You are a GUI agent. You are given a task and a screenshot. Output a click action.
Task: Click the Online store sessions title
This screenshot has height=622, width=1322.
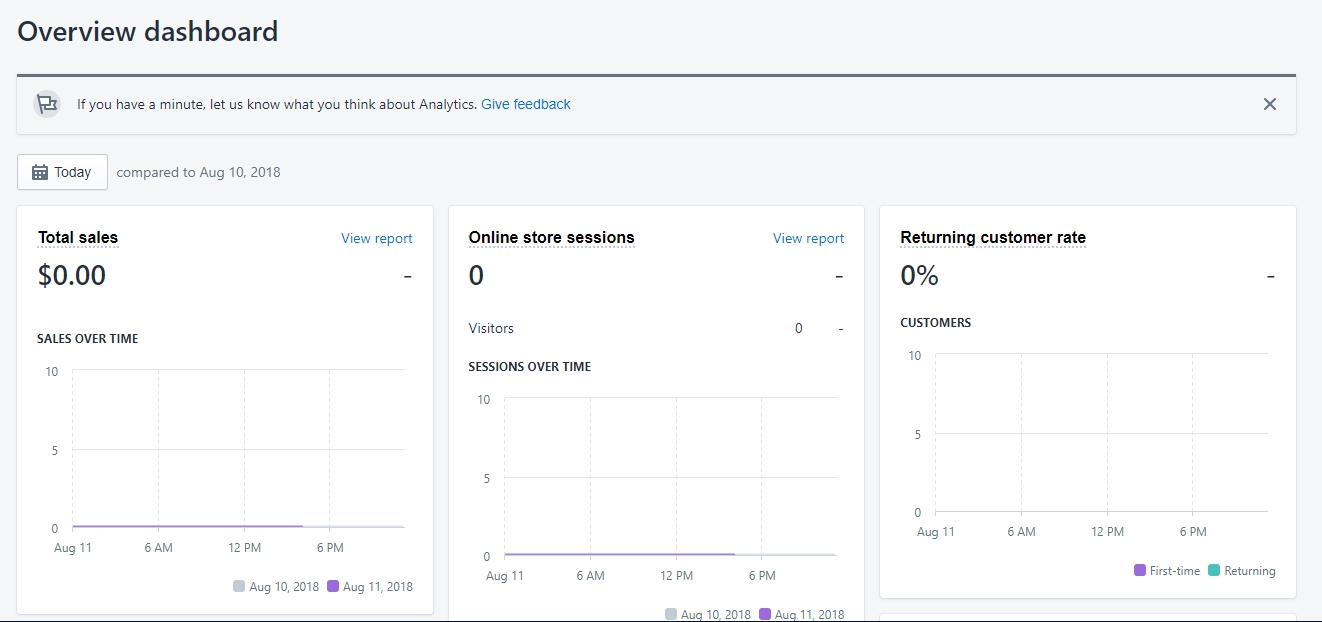point(552,238)
